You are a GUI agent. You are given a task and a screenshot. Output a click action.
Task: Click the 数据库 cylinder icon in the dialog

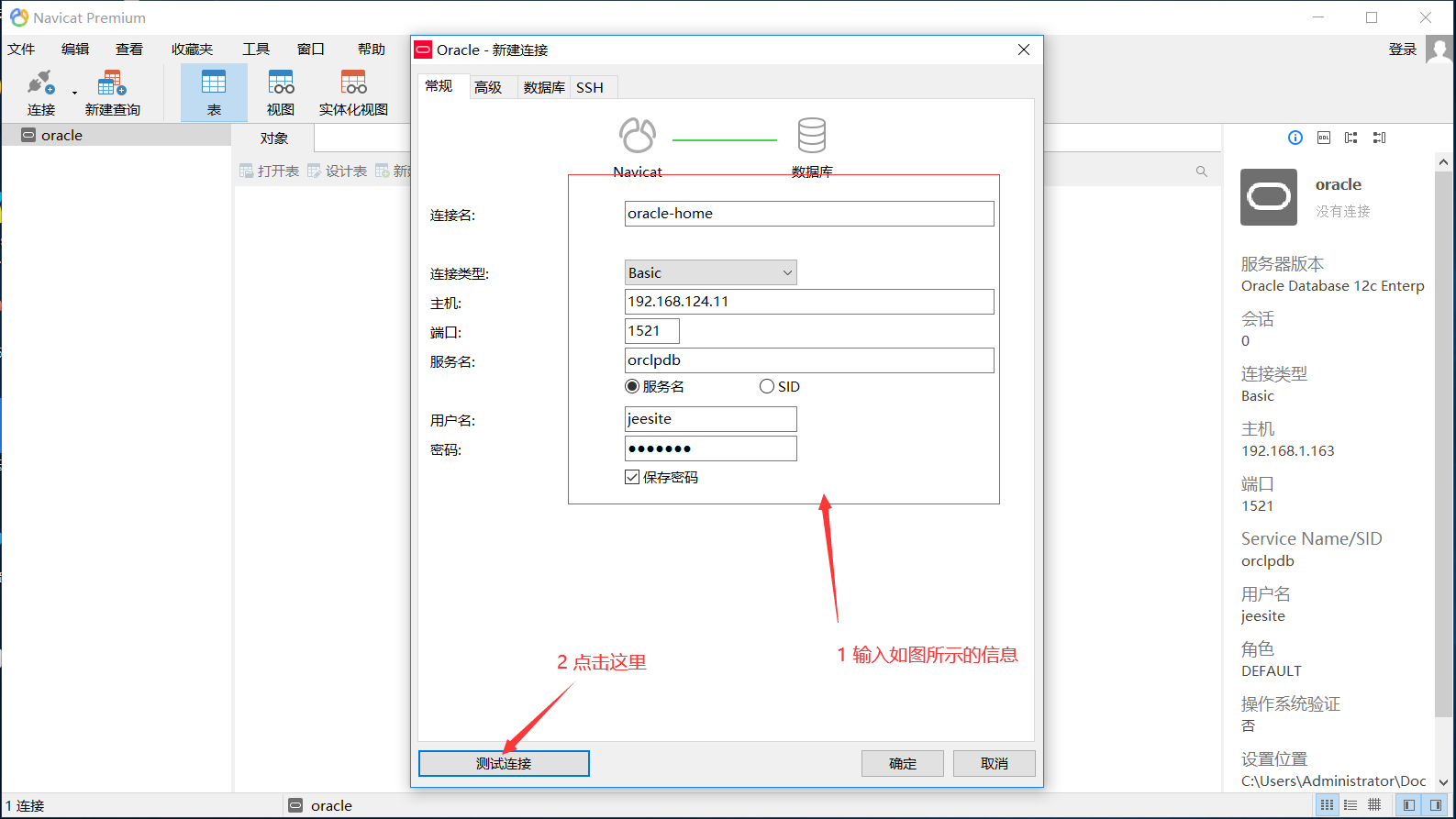point(811,135)
